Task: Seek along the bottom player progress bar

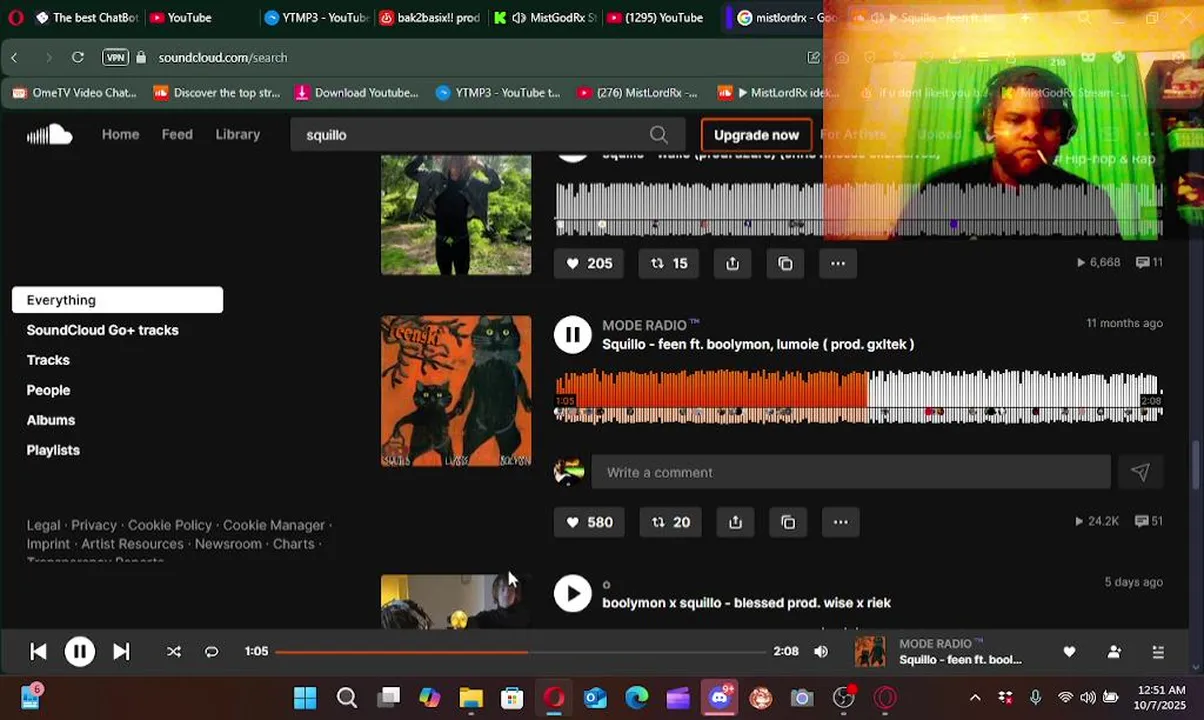Action: tap(520, 651)
